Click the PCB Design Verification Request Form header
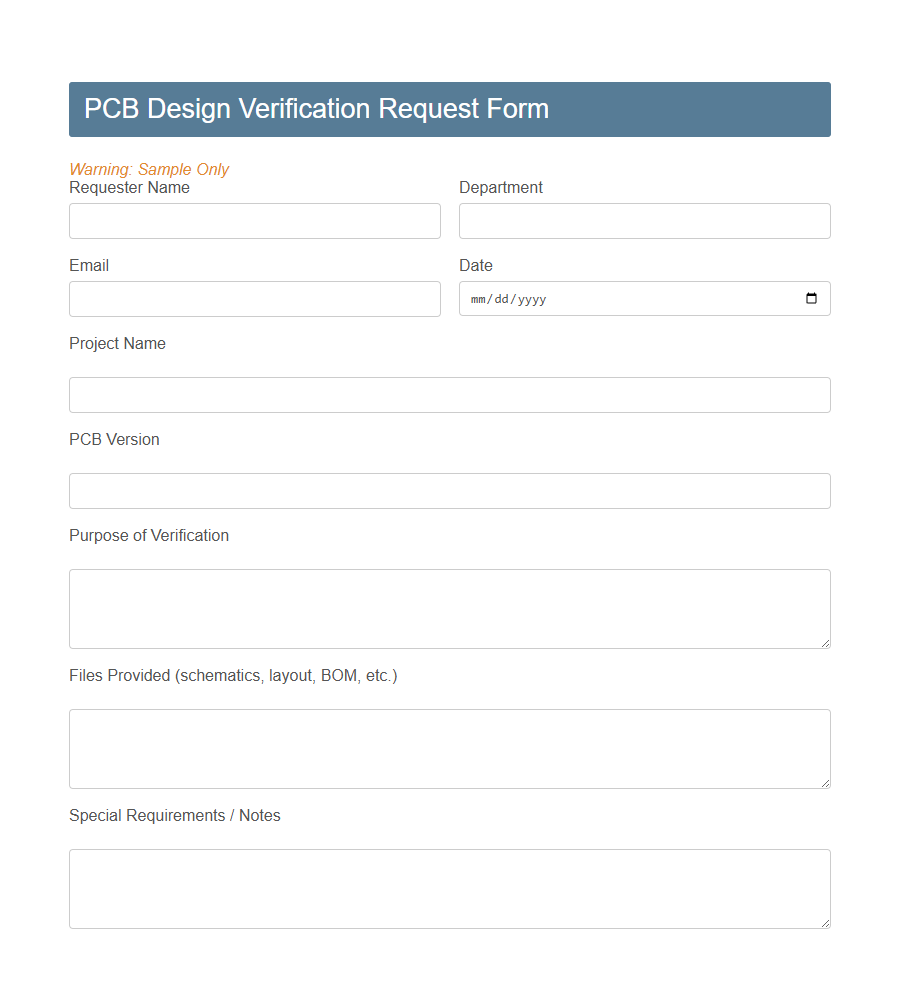 click(317, 108)
